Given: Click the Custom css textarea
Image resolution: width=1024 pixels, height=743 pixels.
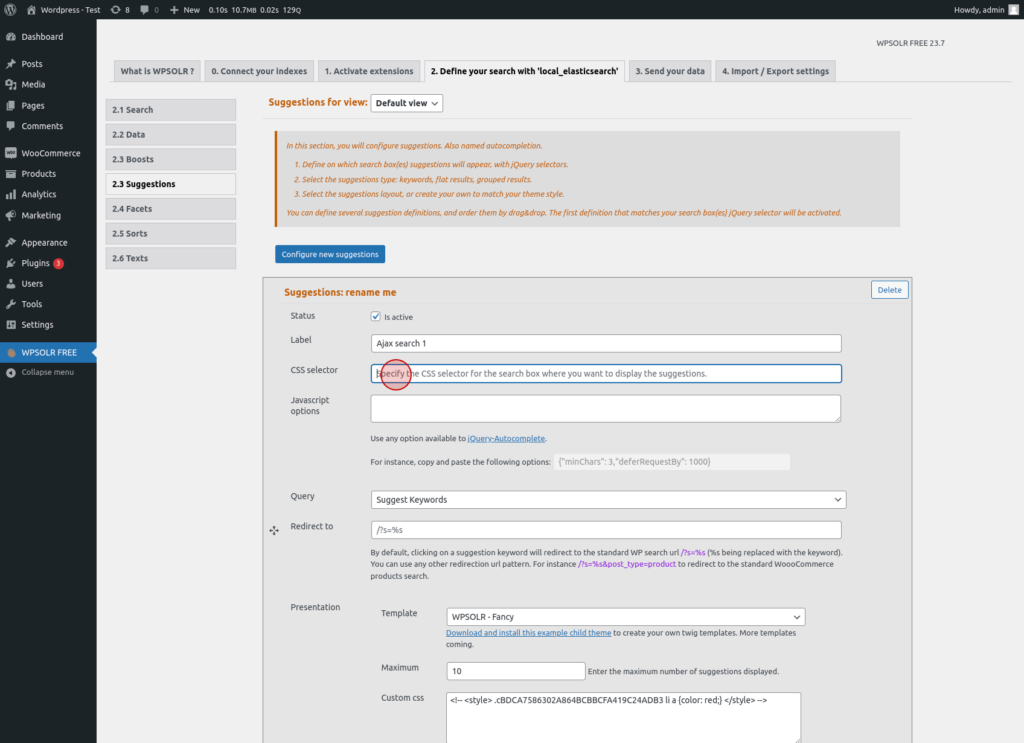Looking at the screenshot, I should [624, 718].
